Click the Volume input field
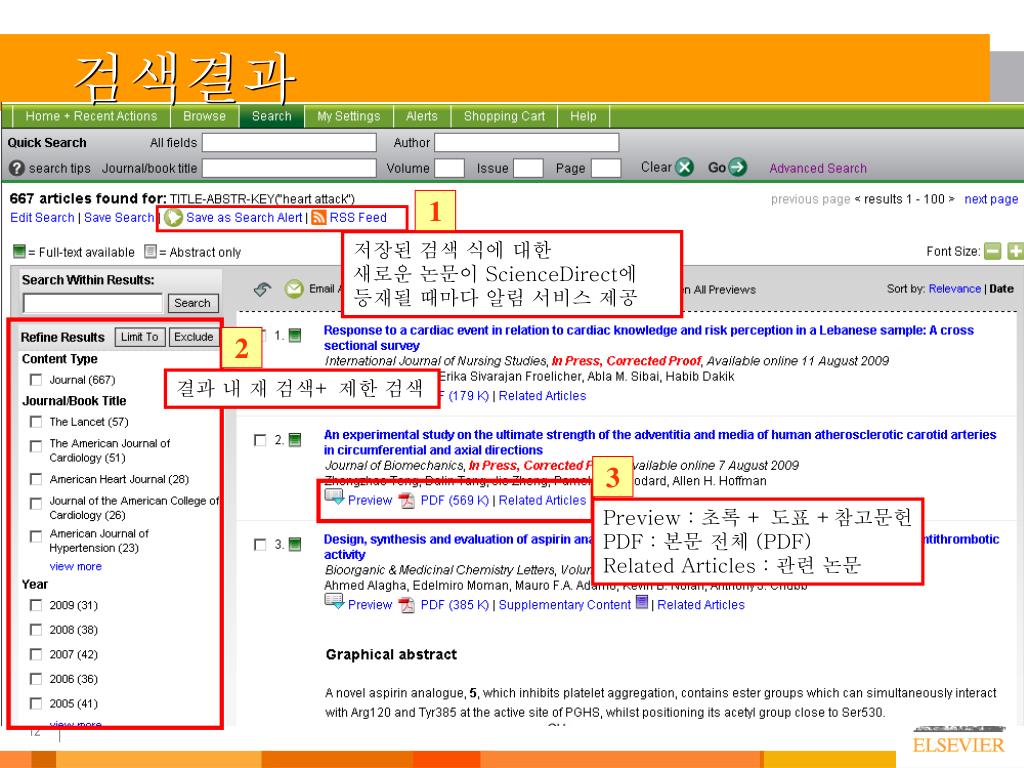This screenshot has height=768, width=1024. pyautogui.click(x=449, y=168)
